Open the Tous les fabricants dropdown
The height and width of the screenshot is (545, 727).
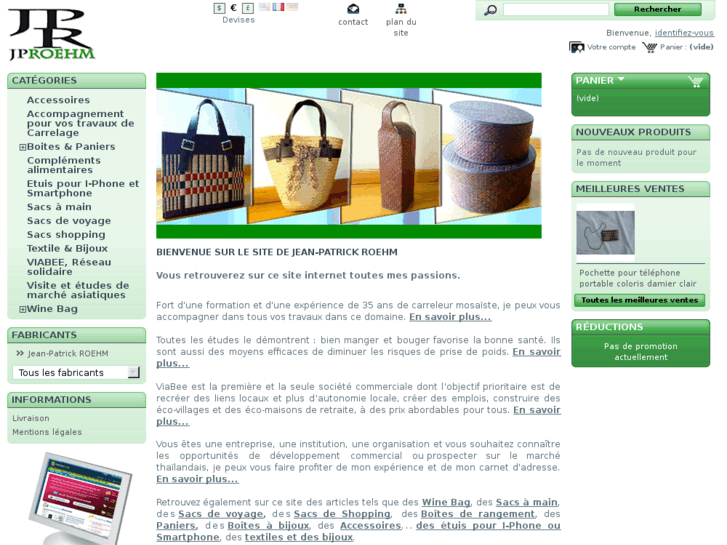click(76, 372)
